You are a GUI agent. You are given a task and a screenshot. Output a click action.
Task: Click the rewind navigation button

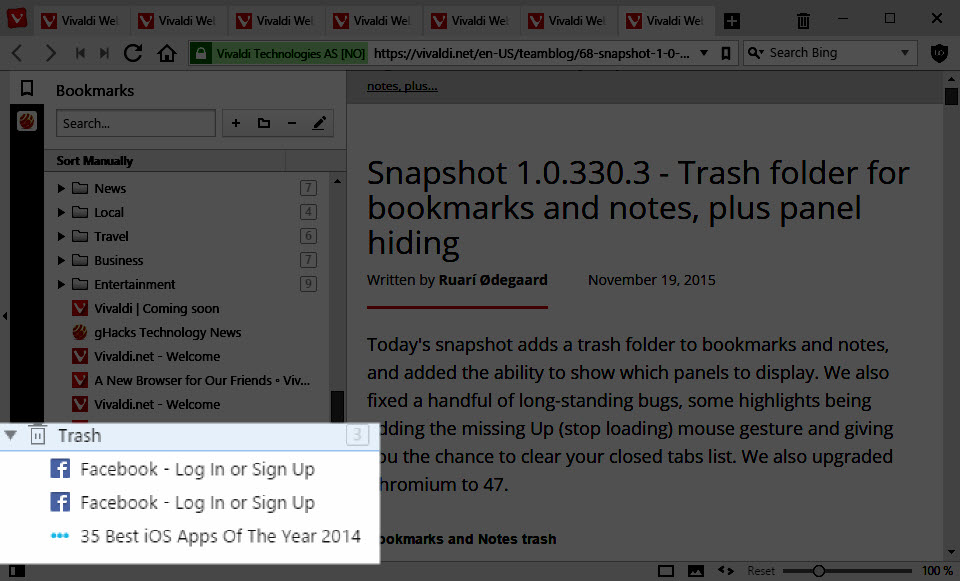(80, 53)
